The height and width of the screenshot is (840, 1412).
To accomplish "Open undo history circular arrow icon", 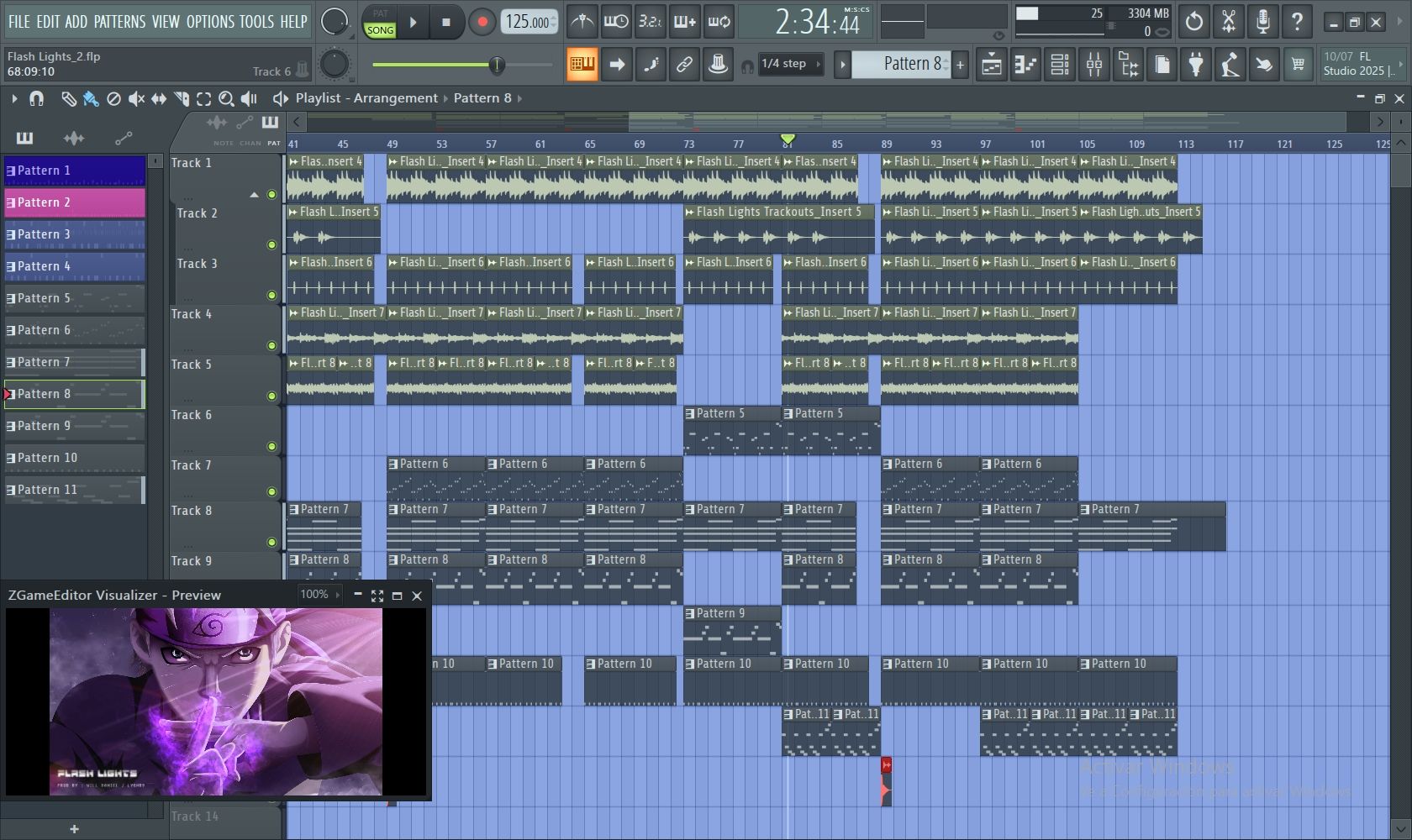I will [1193, 22].
